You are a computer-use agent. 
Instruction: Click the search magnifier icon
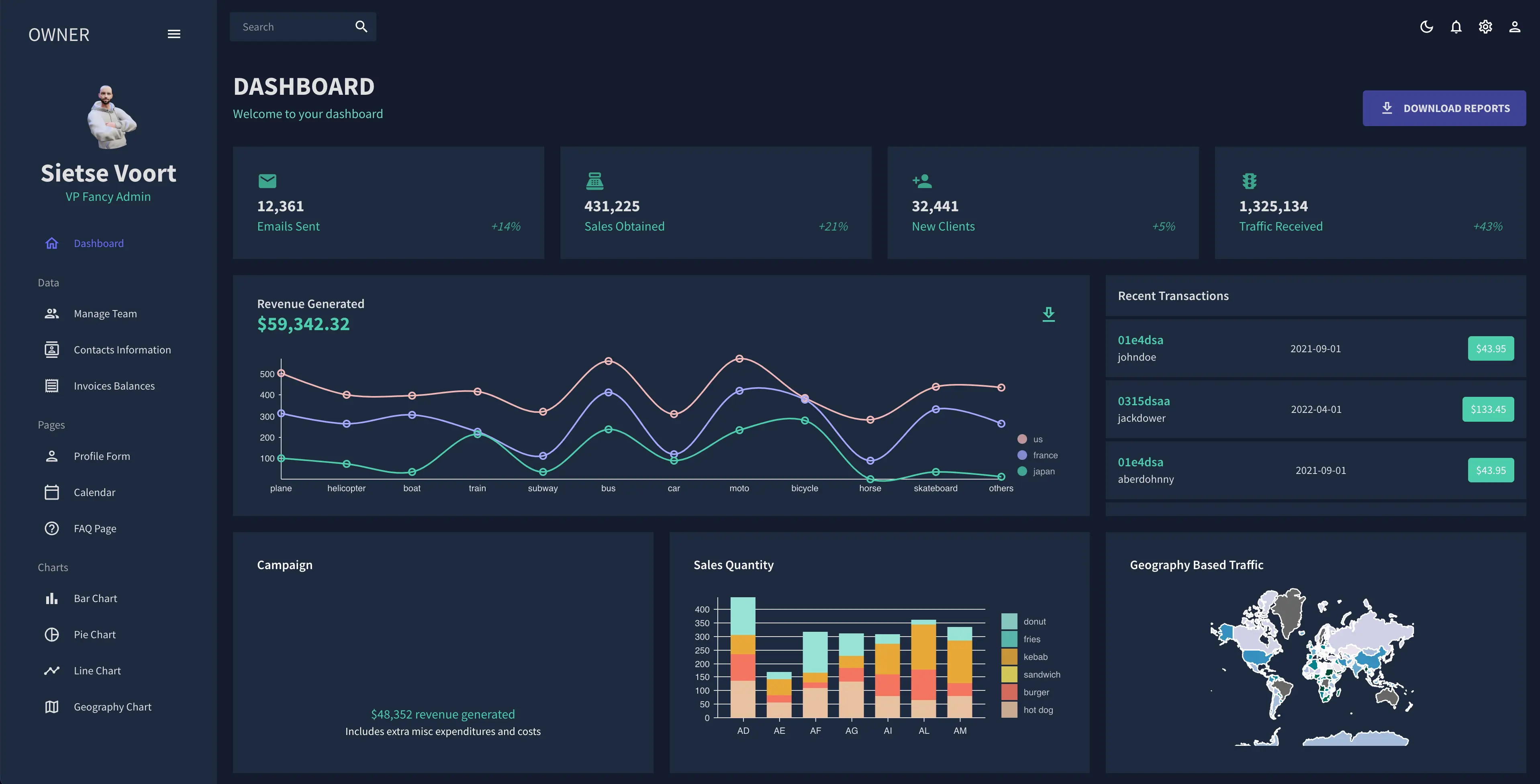361,26
